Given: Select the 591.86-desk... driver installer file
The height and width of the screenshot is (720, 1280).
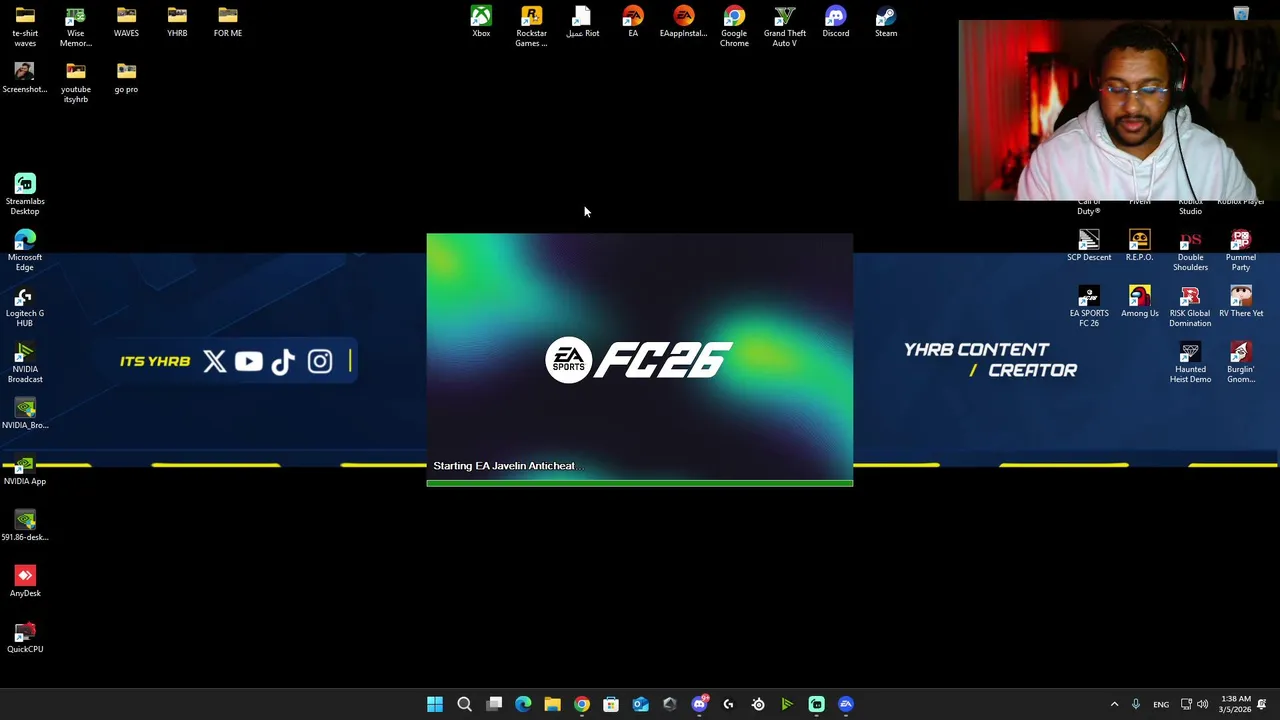Looking at the screenshot, I should pyautogui.click(x=25, y=526).
